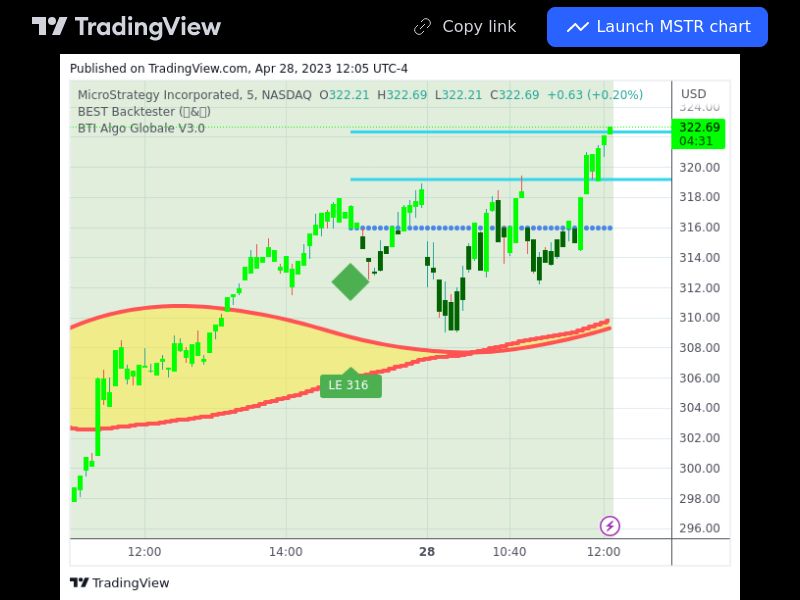This screenshot has height=600, width=800.
Task: Click the close value C322.69
Action: coord(514,95)
